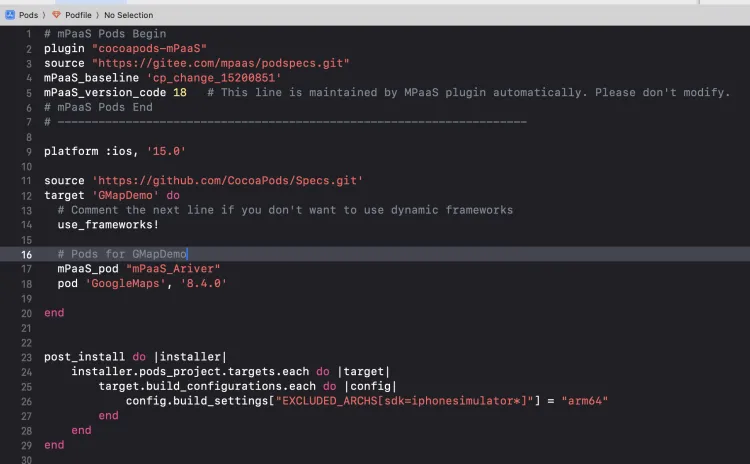Click the text "# mPaaS Pods Begin"
This screenshot has height=464, width=750.
click(105, 34)
